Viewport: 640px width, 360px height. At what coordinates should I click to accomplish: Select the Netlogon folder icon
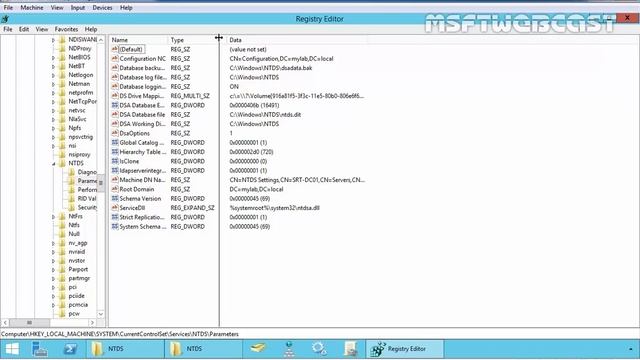(62, 75)
